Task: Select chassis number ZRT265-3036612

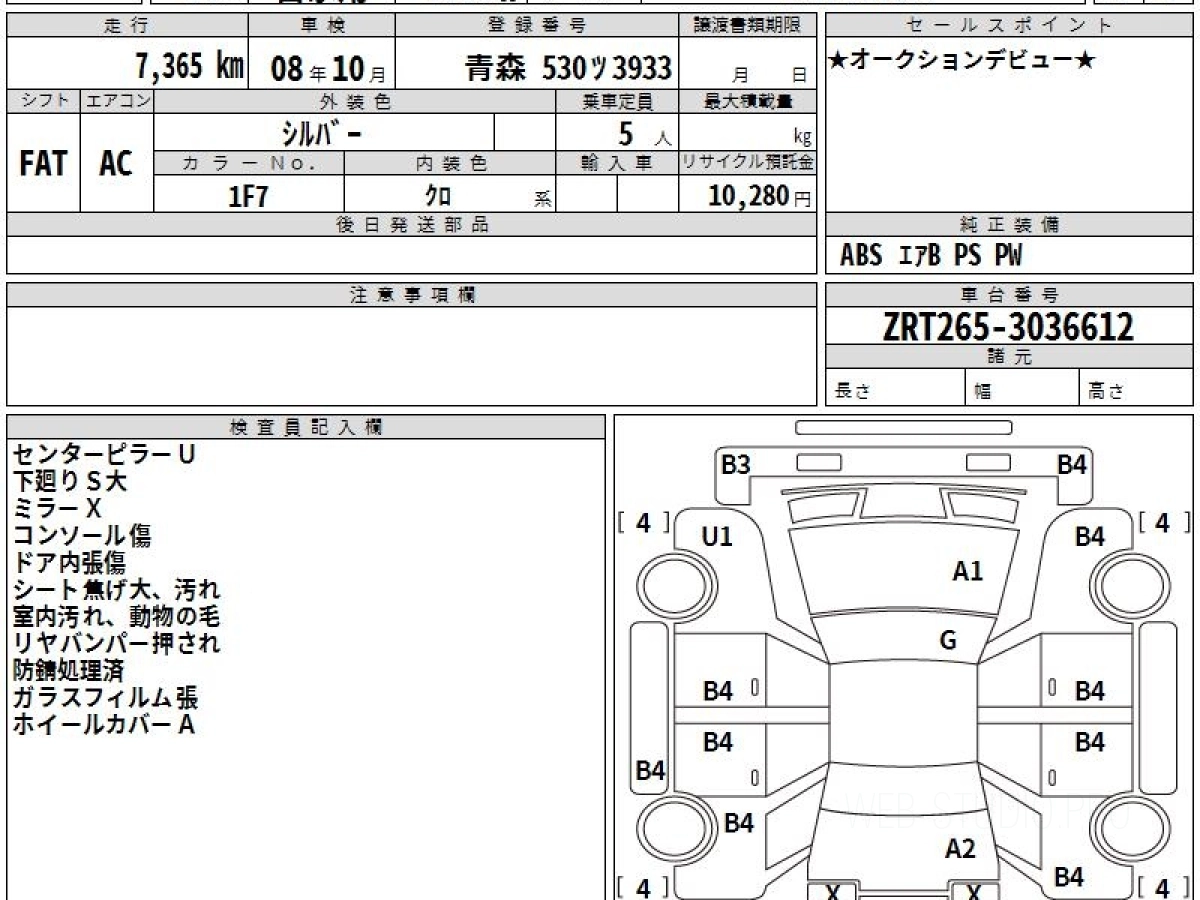Action: 1008,326
